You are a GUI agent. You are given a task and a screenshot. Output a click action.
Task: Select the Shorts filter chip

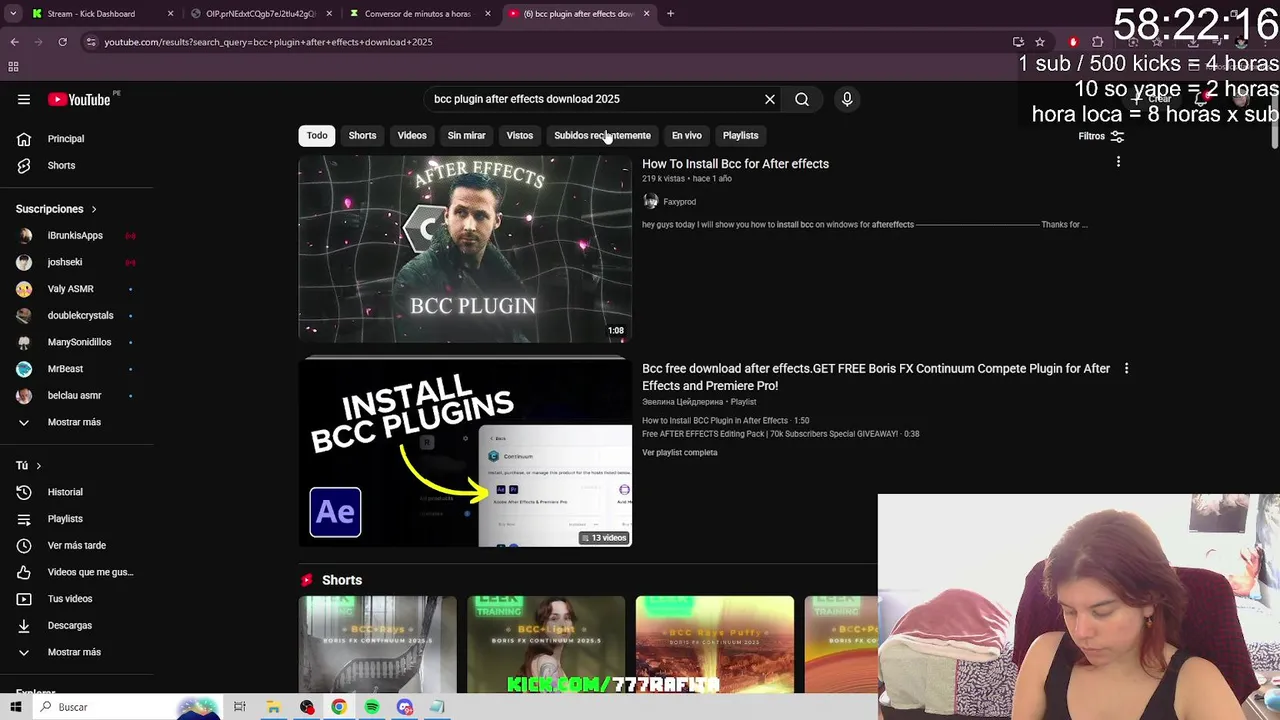(362, 135)
